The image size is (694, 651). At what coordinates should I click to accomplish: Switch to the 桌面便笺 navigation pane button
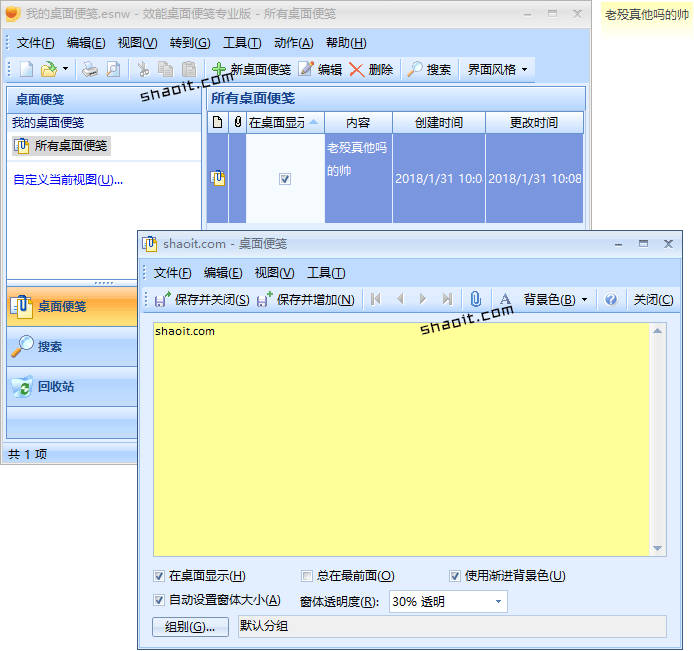click(x=72, y=306)
